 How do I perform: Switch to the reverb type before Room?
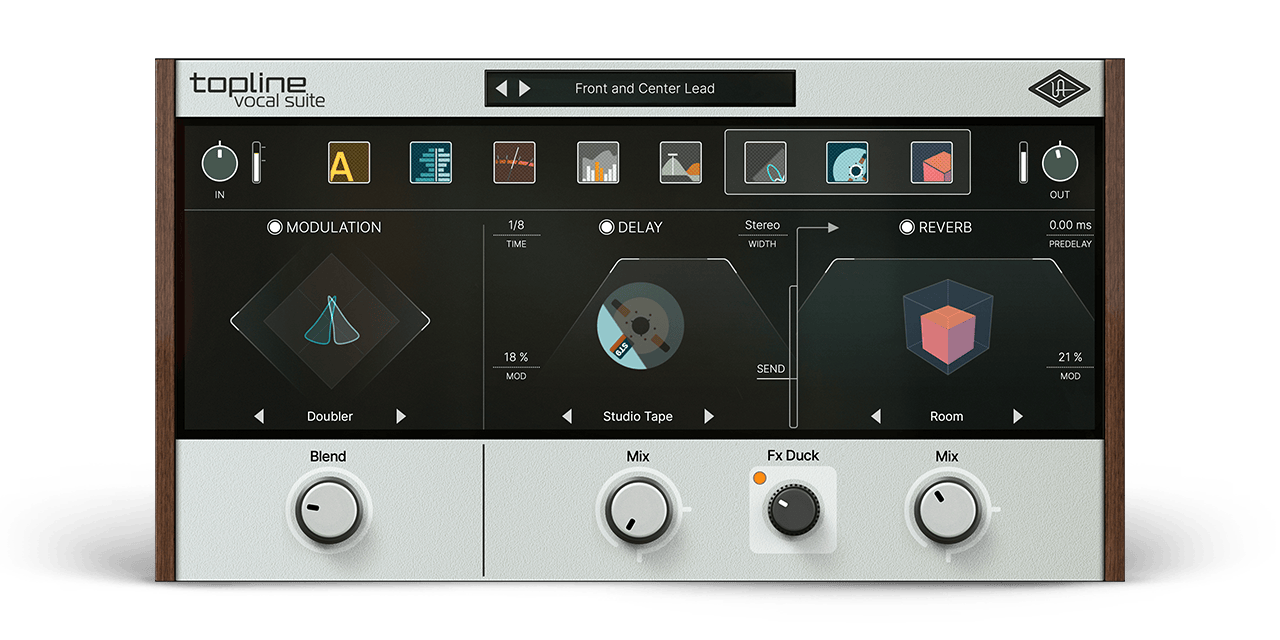[876, 416]
